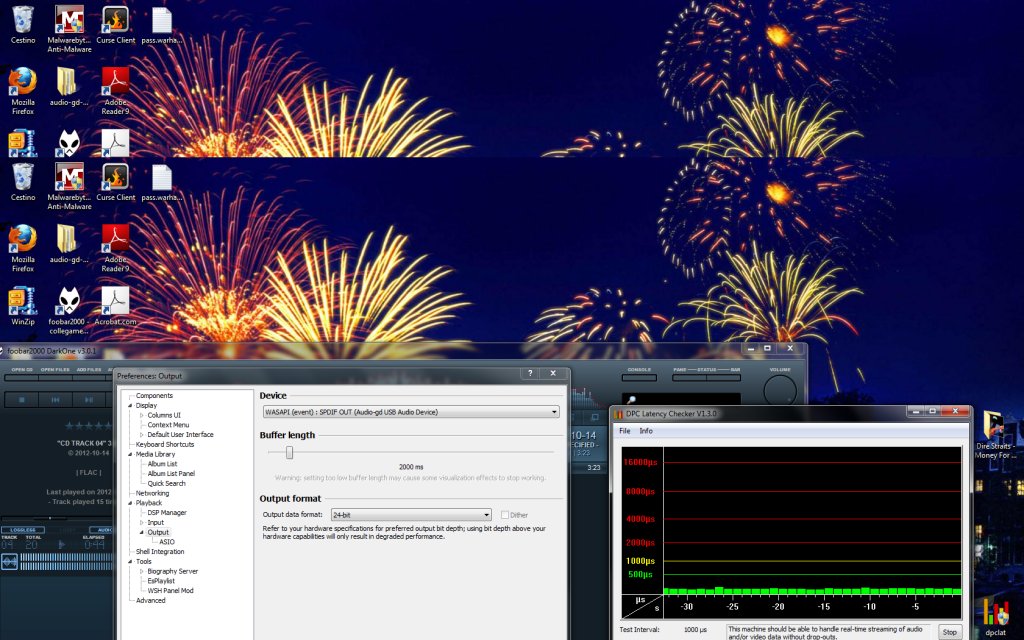This screenshot has height=640, width=1024.
Task: Expand the Input tree node arrow
Action: click(142, 522)
